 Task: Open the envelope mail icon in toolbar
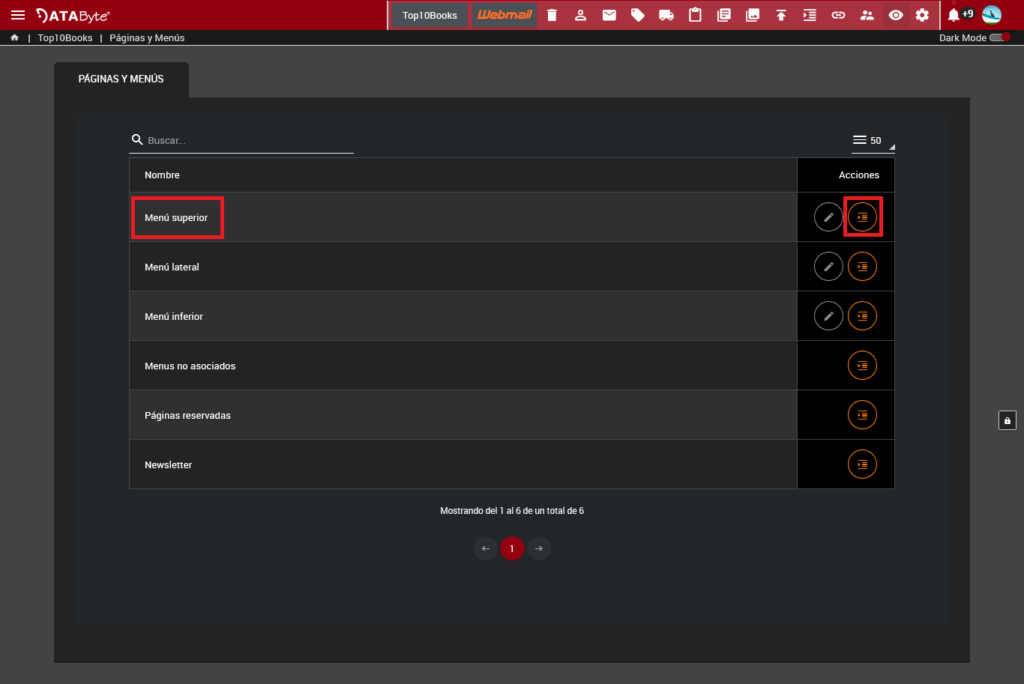point(609,15)
